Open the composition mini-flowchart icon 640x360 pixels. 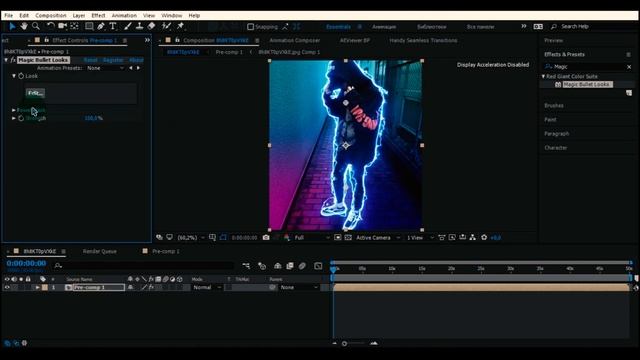246,266
